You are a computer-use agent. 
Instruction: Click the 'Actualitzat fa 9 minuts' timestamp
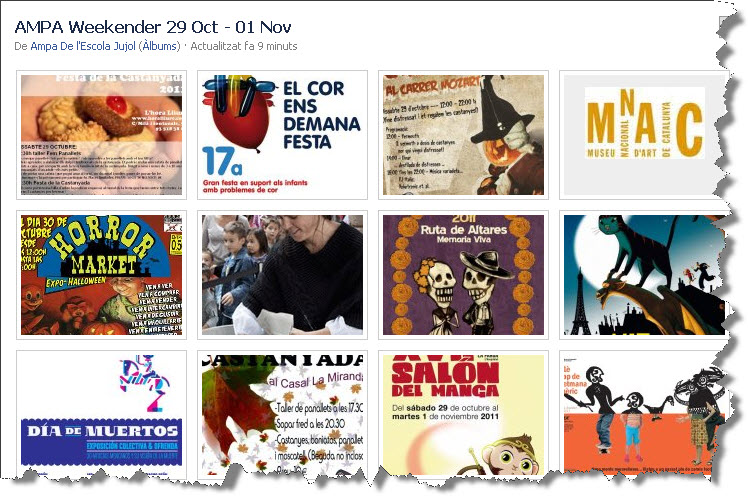coord(244,46)
